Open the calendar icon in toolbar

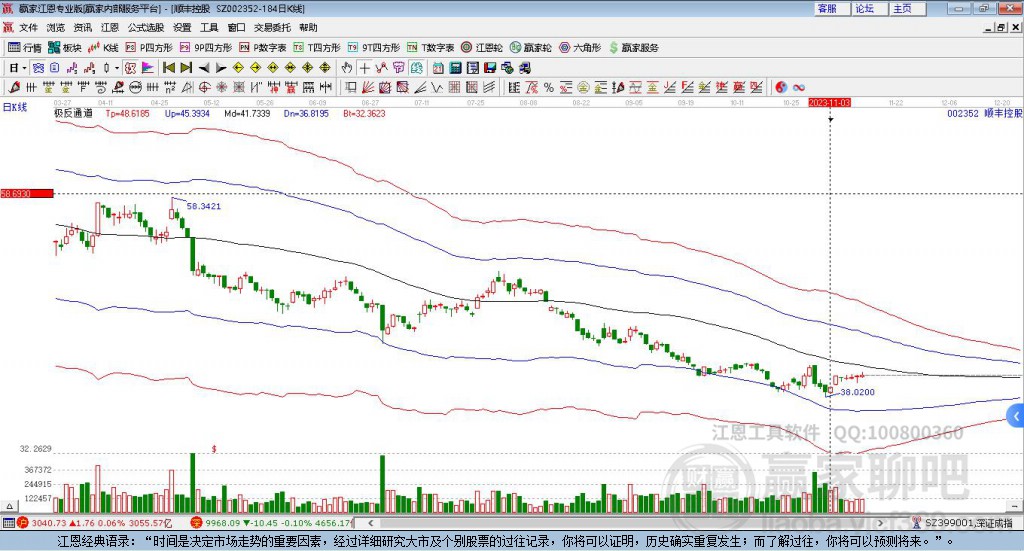[438, 68]
